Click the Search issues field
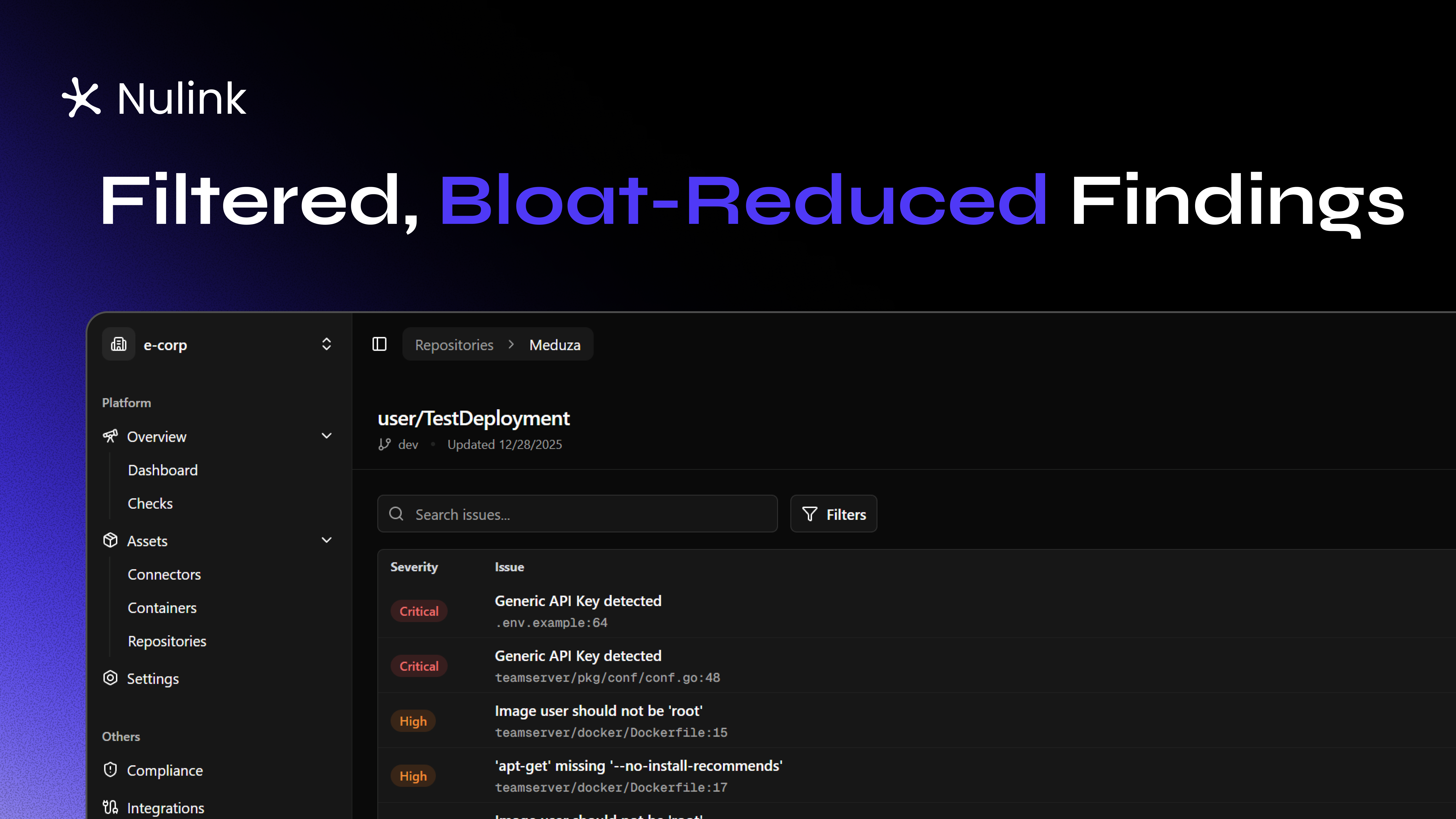The height and width of the screenshot is (819, 1456). [578, 514]
